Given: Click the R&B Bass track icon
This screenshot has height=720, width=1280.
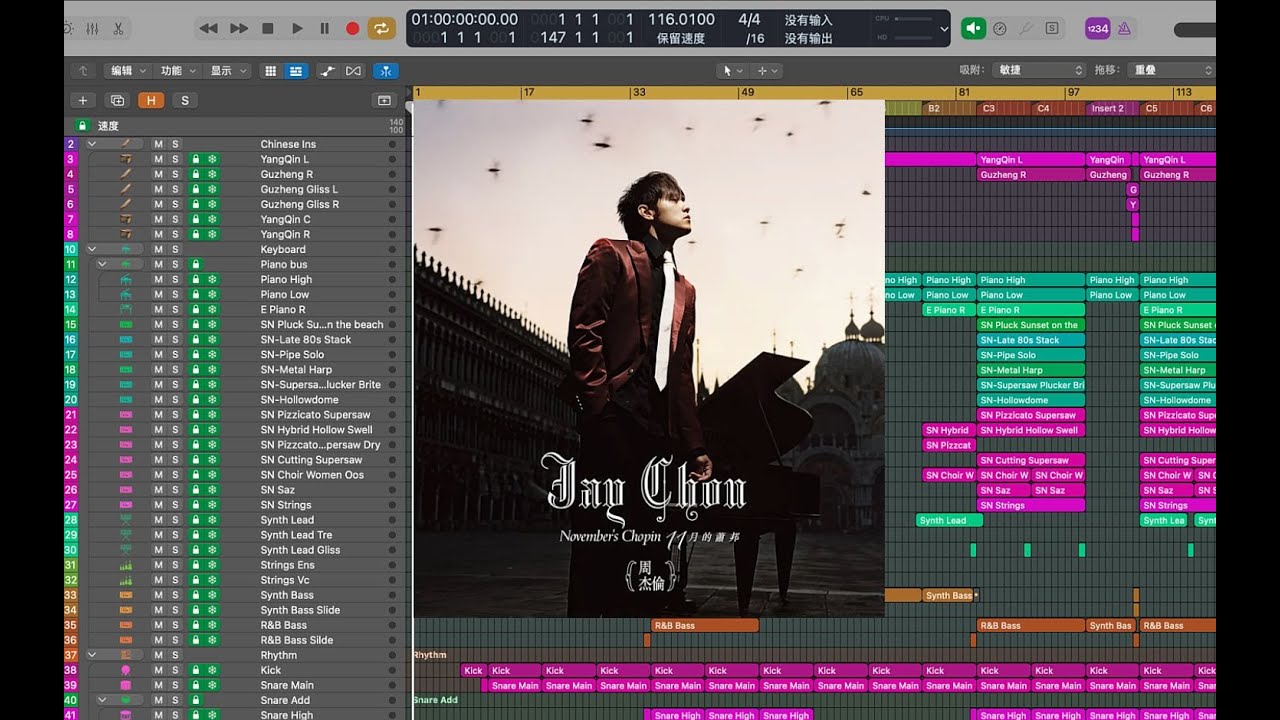Looking at the screenshot, I should tap(126, 625).
